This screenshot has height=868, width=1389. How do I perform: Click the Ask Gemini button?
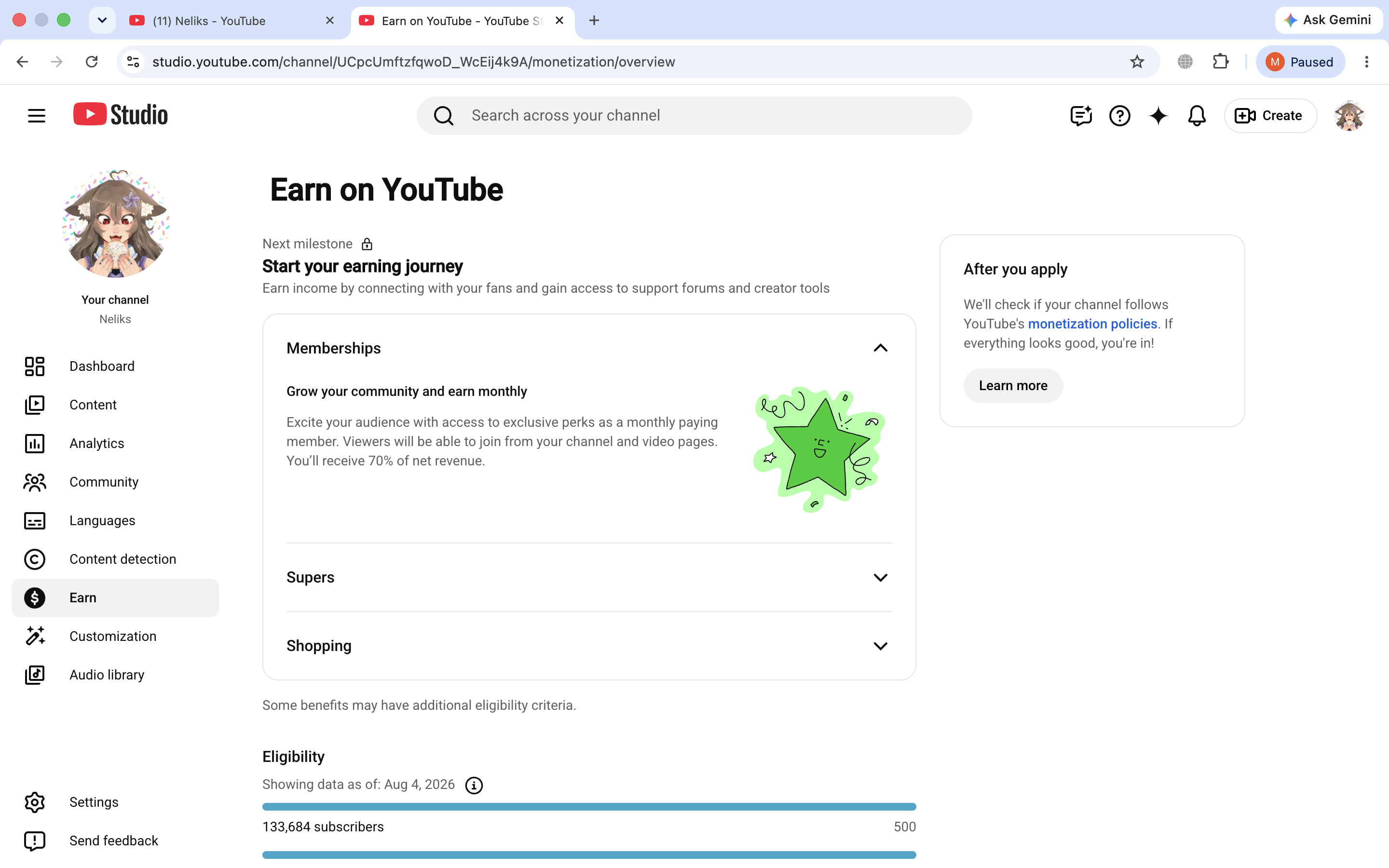1328,20
